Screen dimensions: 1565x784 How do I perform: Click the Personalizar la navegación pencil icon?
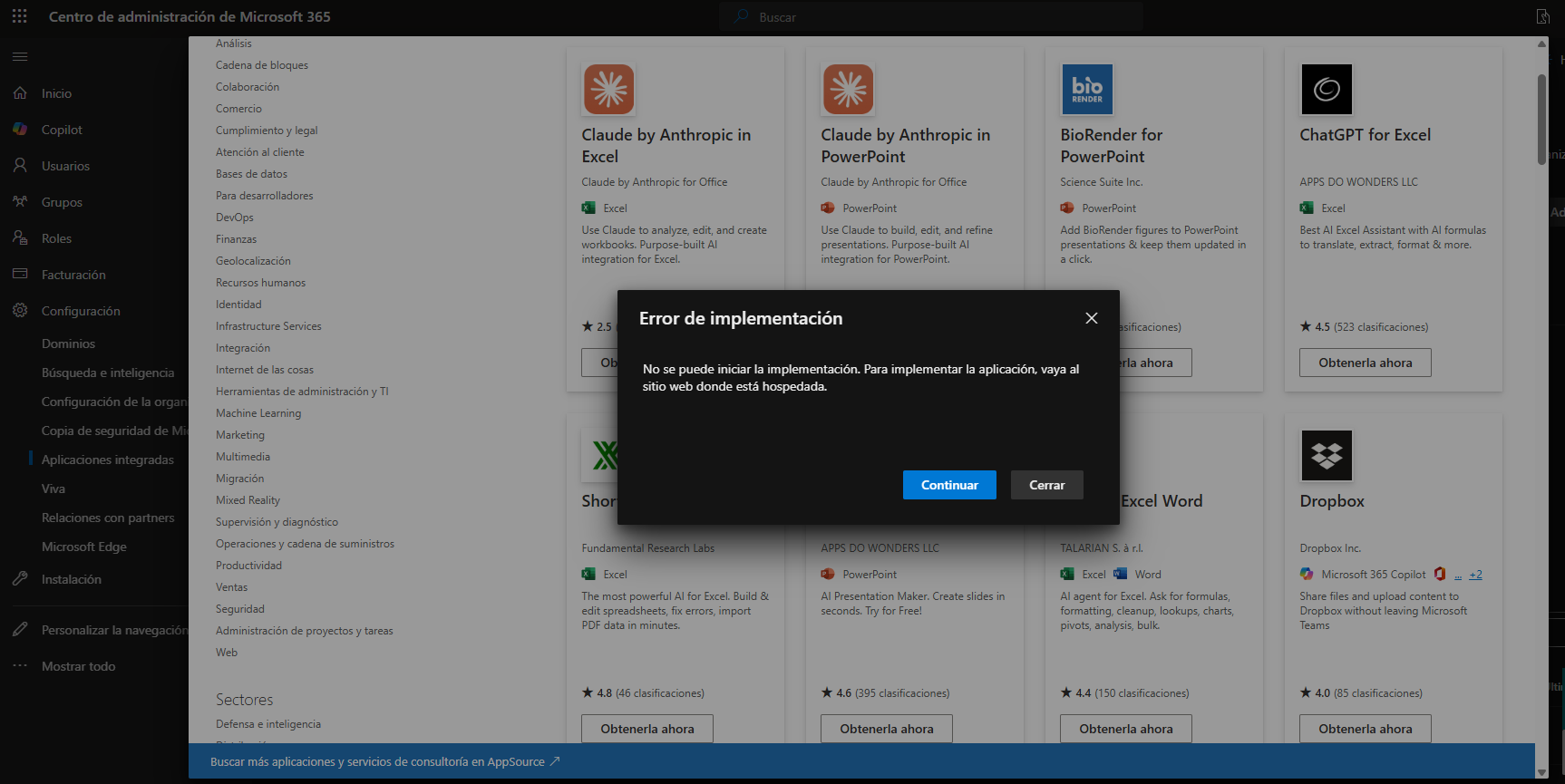pyautogui.click(x=20, y=630)
